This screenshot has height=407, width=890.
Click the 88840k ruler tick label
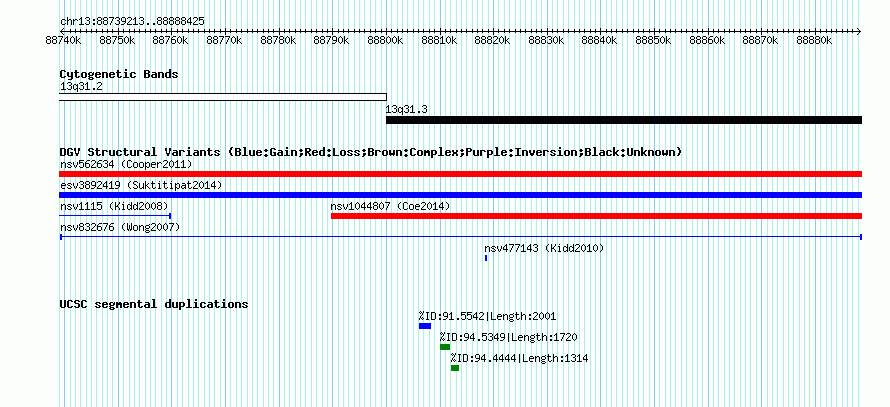599,41
